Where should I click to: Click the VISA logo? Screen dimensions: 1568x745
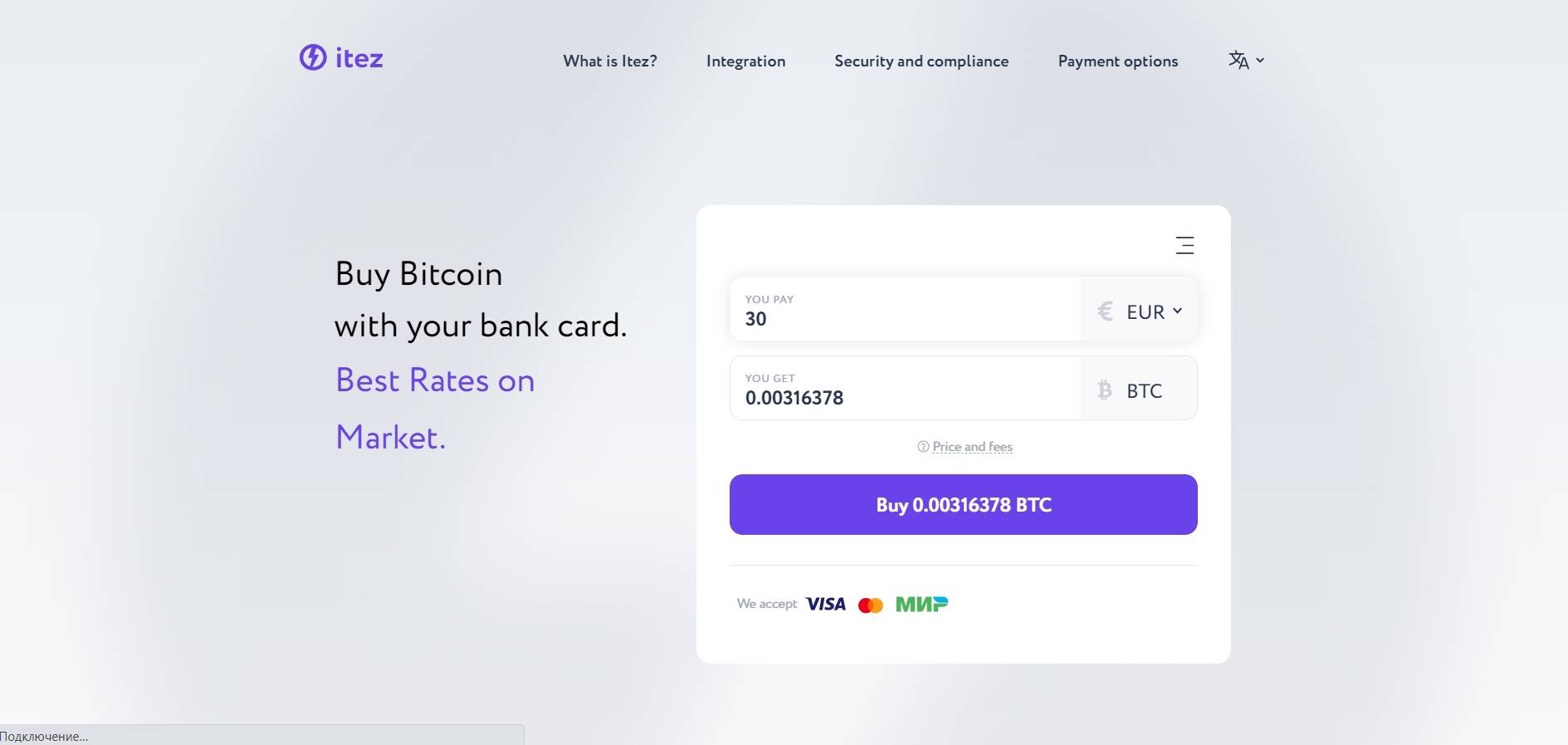tap(826, 604)
